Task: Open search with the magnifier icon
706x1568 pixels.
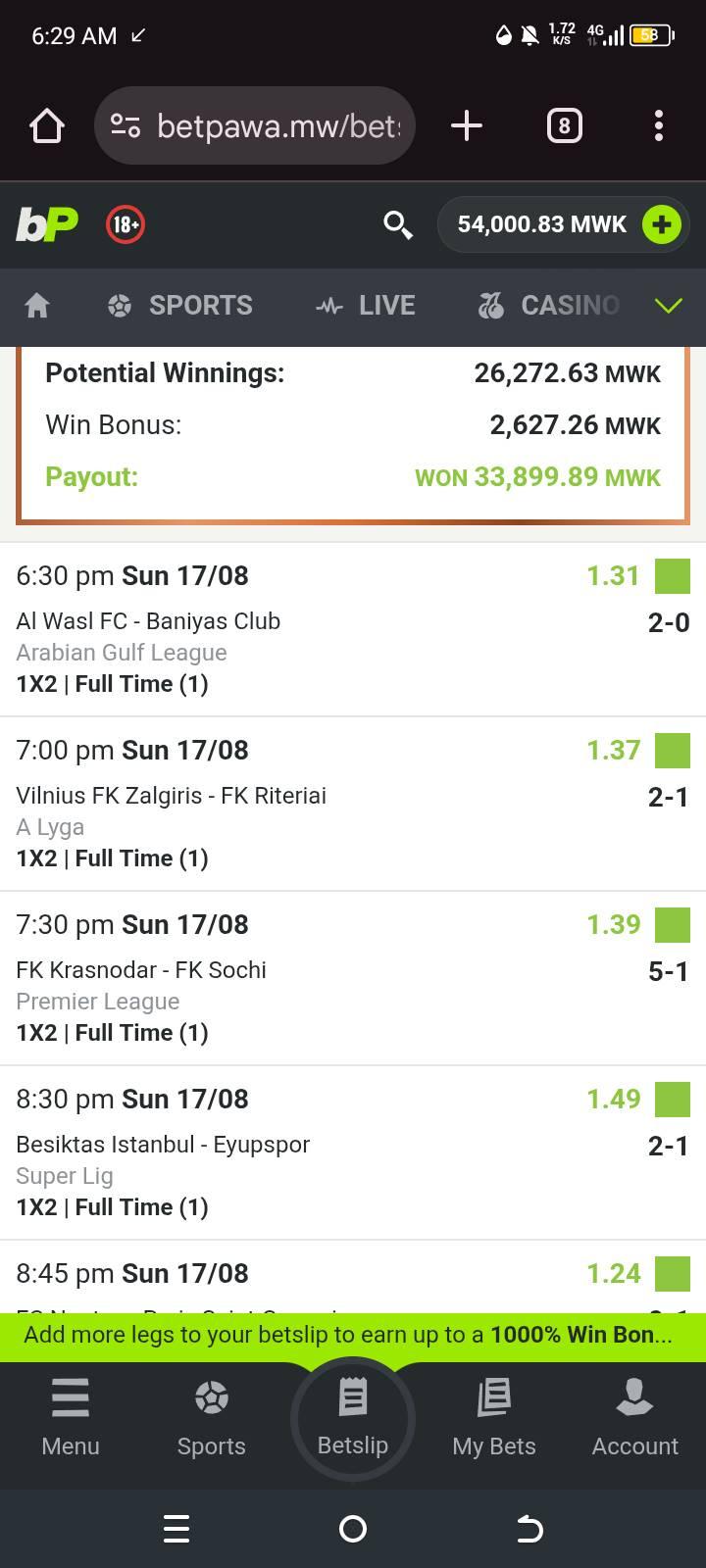Action: [397, 224]
